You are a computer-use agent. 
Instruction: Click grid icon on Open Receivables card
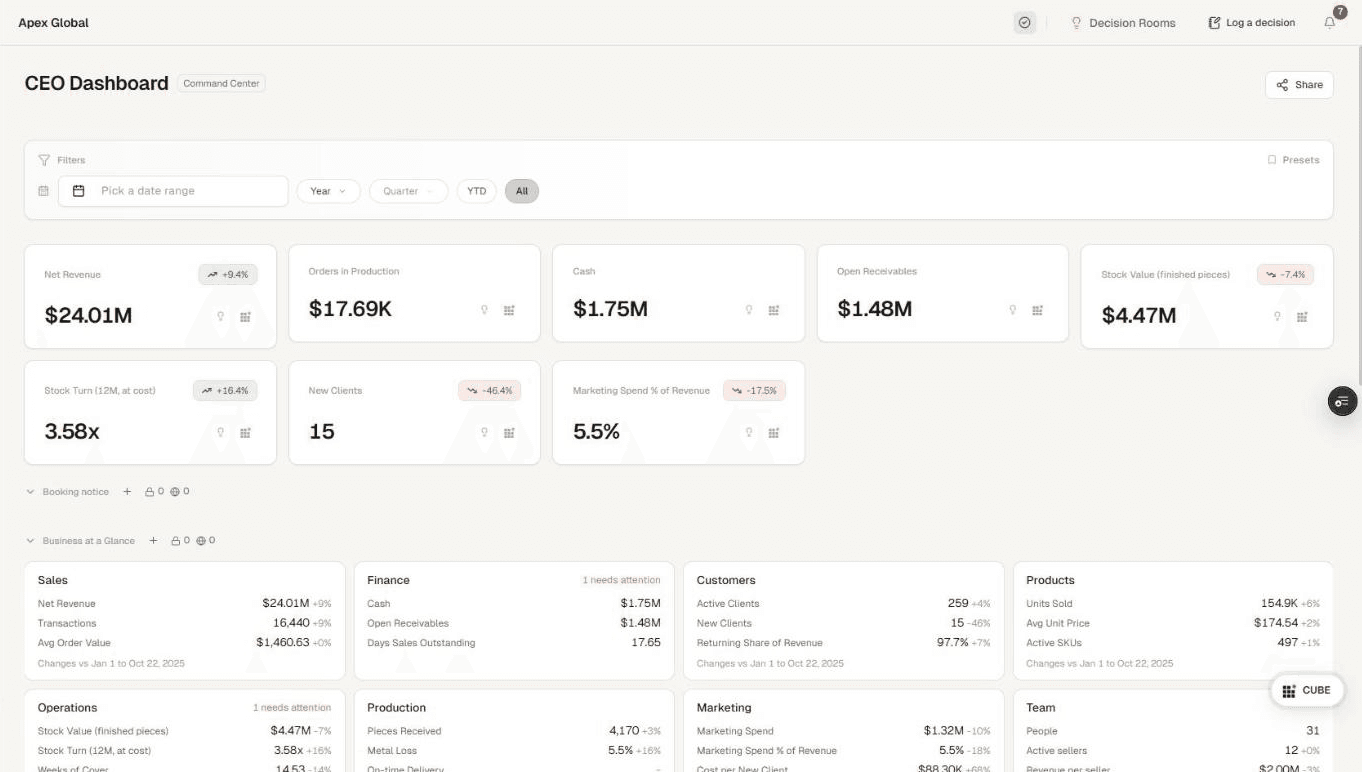coord(1037,310)
